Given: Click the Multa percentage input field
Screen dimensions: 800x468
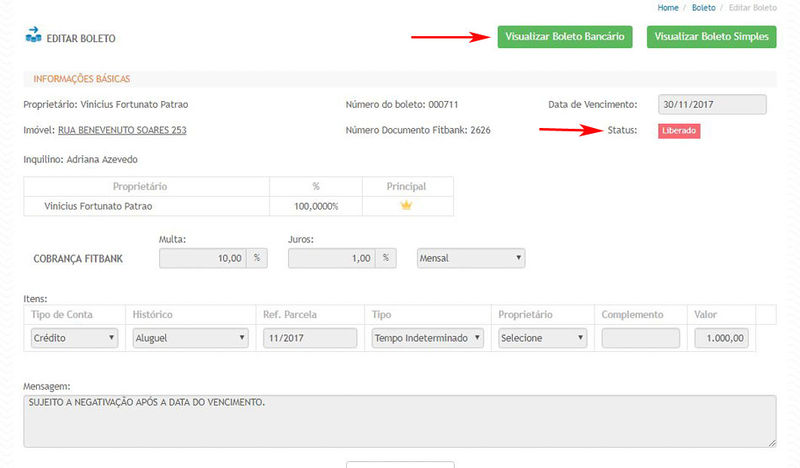Looking at the screenshot, I should 203,258.
